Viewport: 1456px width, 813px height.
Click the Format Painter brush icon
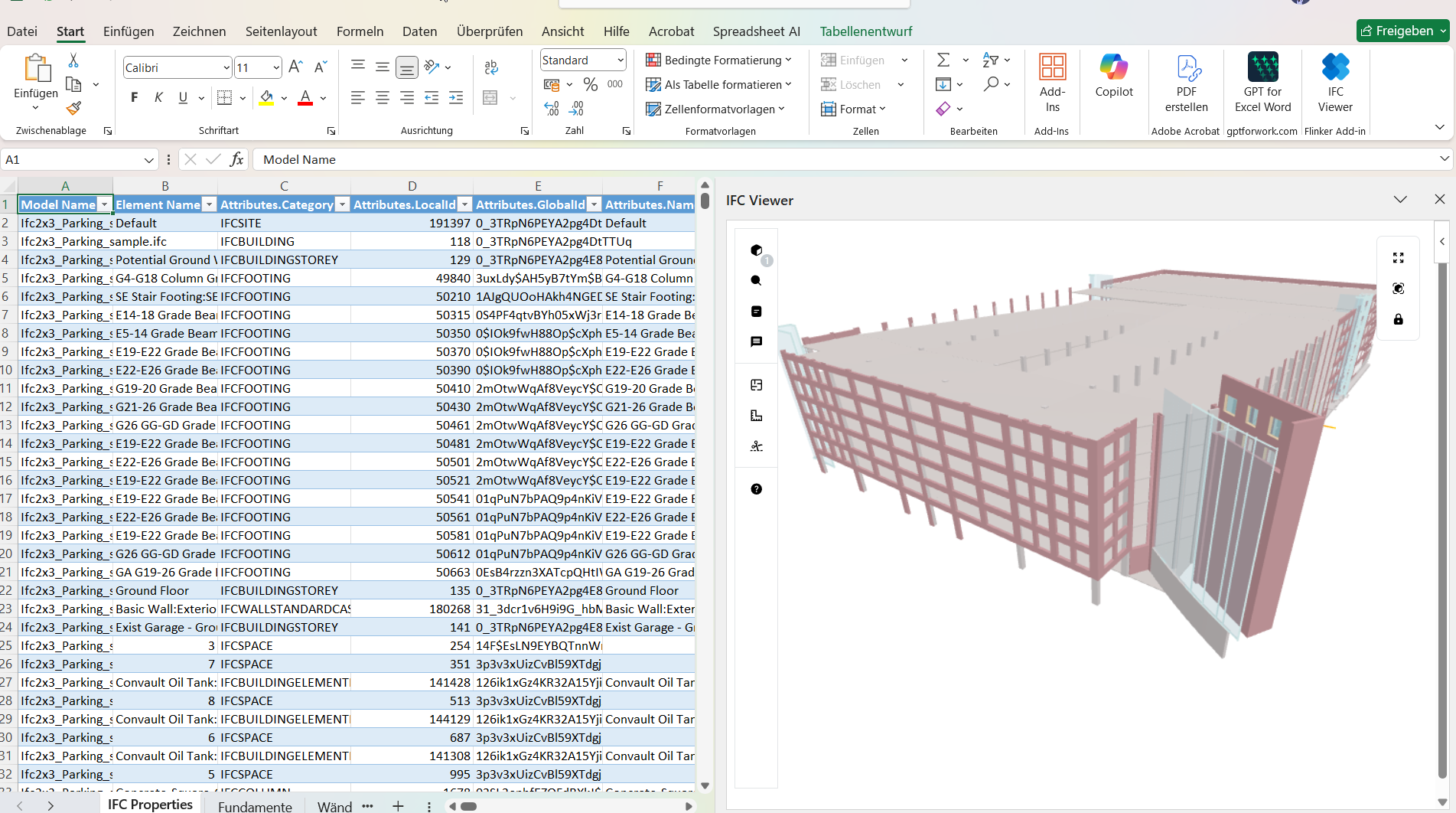[73, 108]
